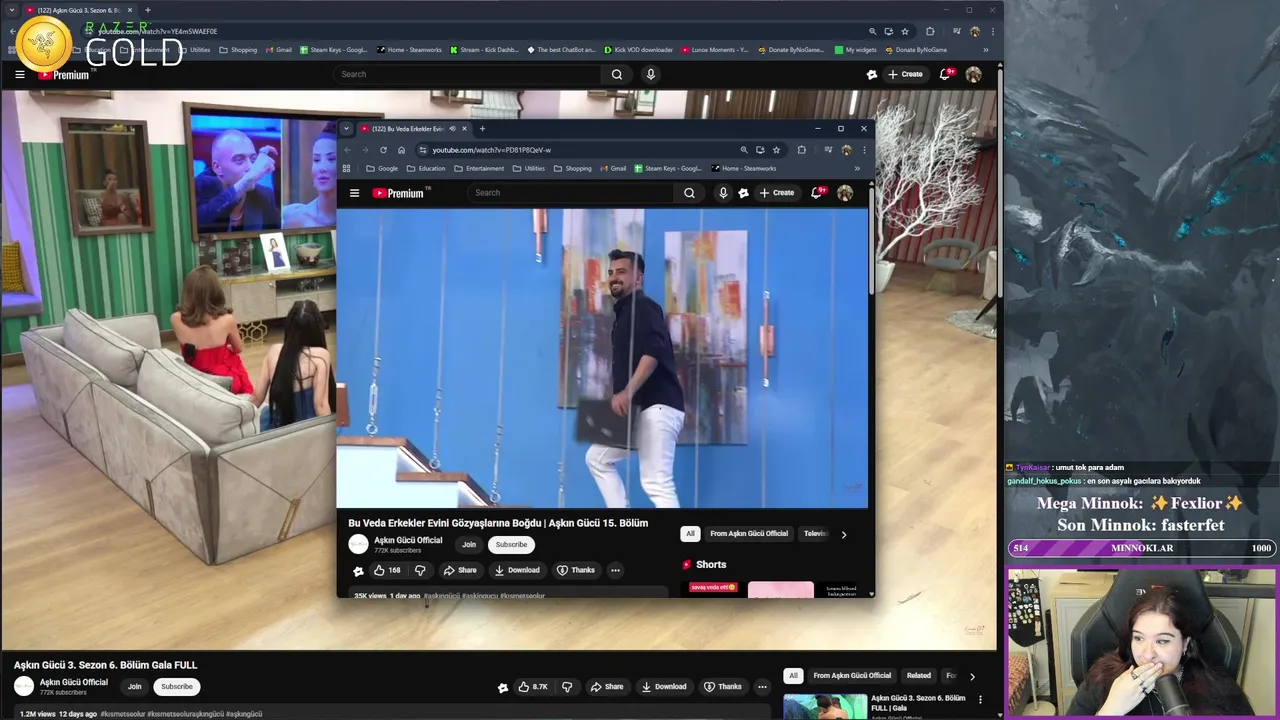Click the Ask sparkle icon beside front Create button
Viewport: 1280px width, 720px height.
pos(743,193)
